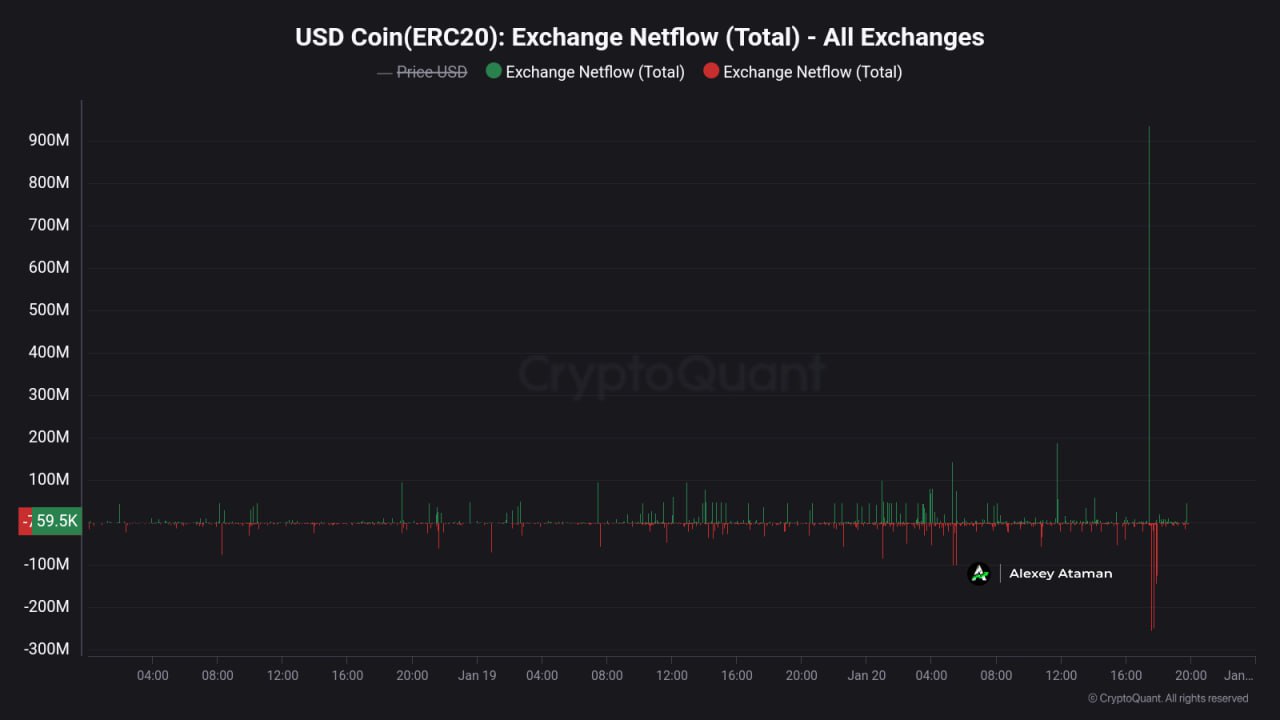
Task: Open the CryptoQuant watermark in chart center
Action: click(x=671, y=375)
